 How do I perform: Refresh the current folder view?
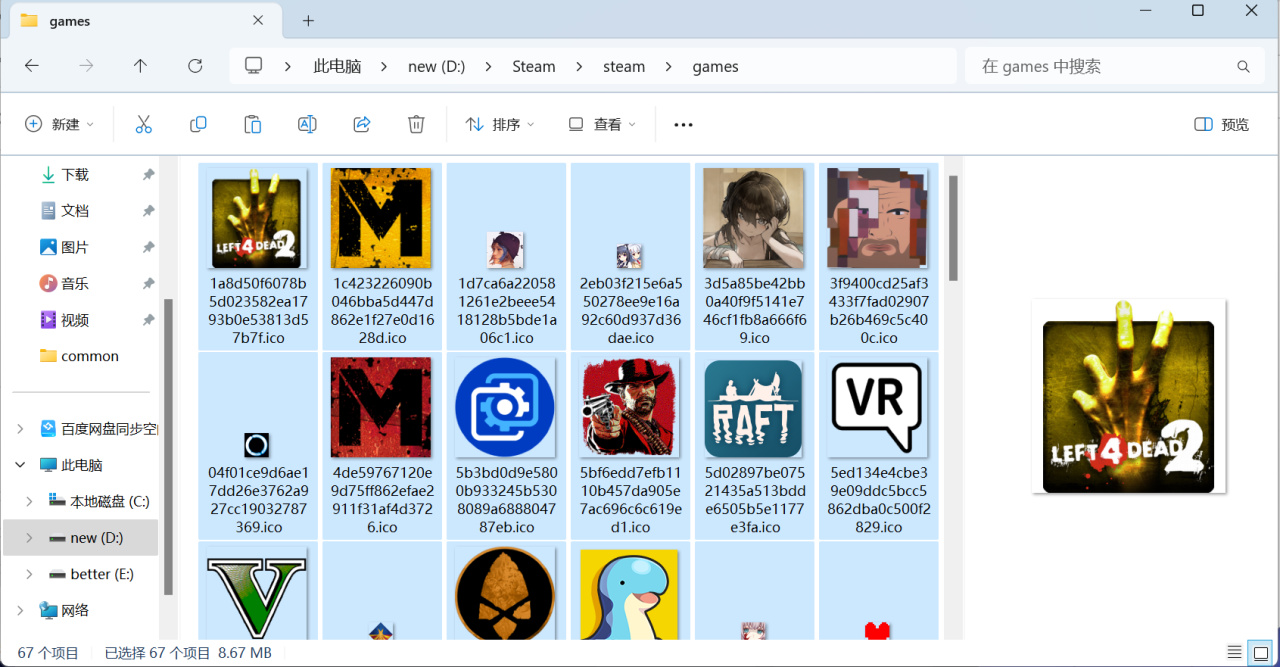pos(195,66)
